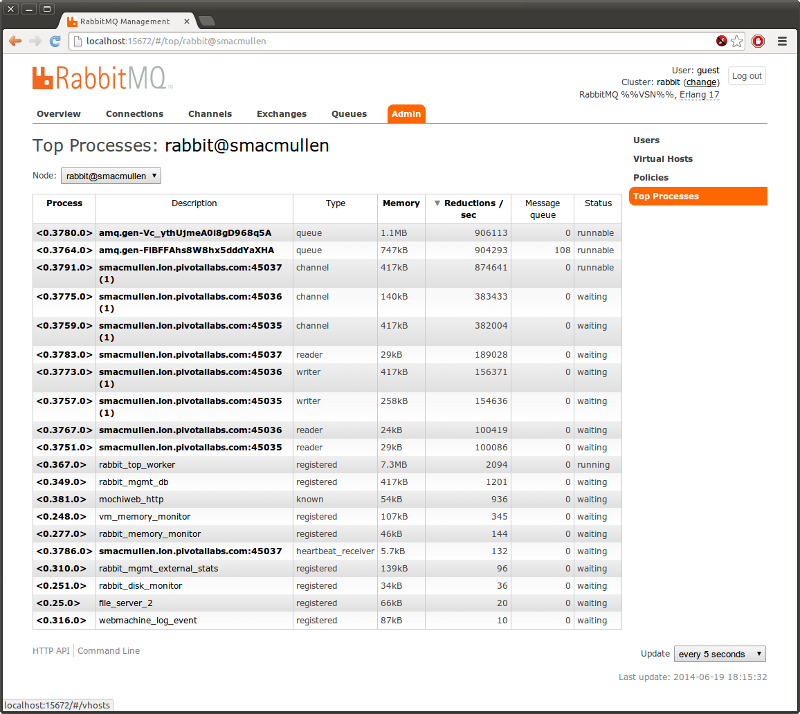Open process <0.3791.0>
The height and width of the screenshot is (714, 800).
pos(64,267)
